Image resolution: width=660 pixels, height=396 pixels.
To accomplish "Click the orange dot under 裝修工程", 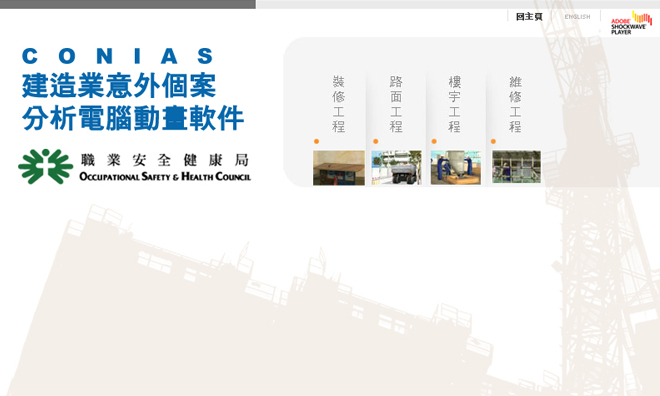I will point(317,141).
